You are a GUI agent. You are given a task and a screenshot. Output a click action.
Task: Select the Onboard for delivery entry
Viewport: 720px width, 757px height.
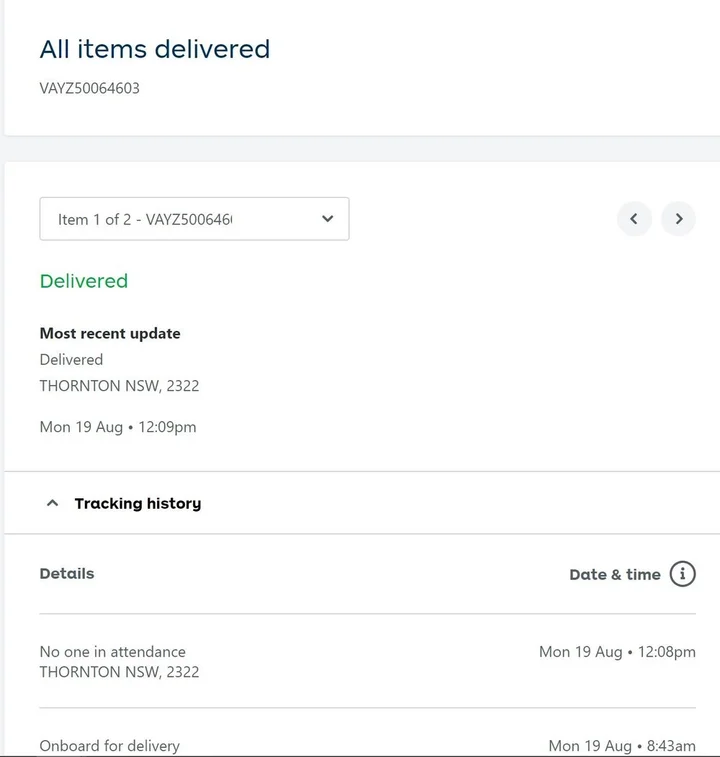pos(109,745)
